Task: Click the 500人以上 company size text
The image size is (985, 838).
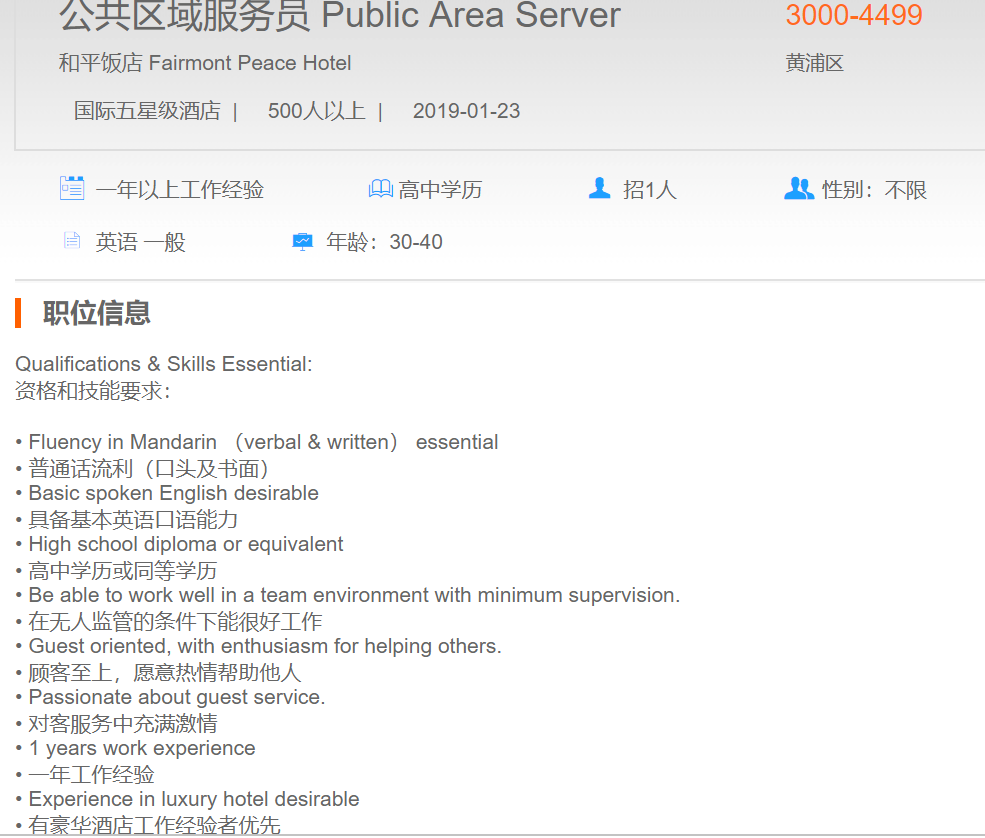Action: [316, 111]
